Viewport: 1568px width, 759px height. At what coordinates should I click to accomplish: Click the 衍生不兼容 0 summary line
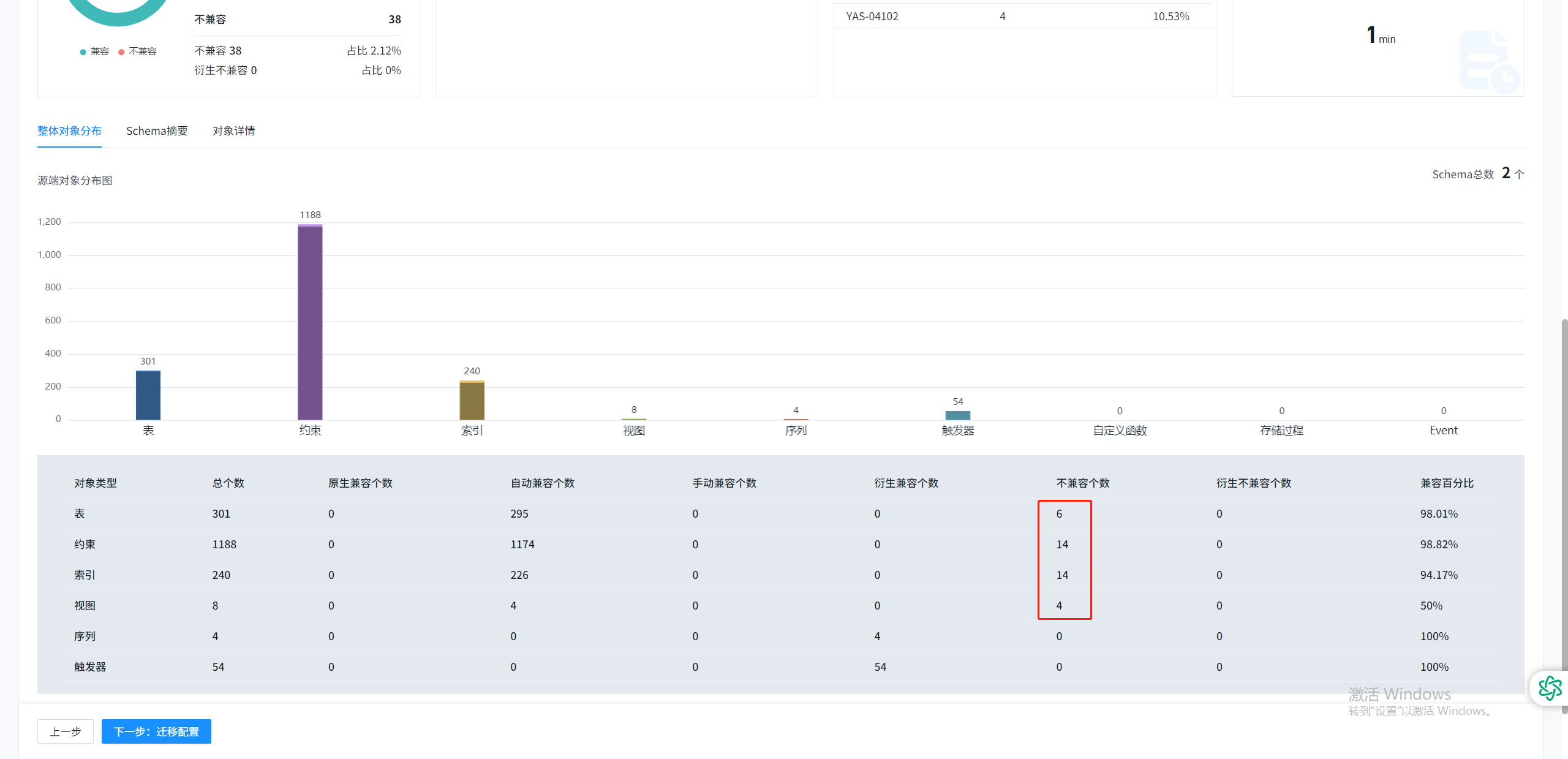[225, 70]
